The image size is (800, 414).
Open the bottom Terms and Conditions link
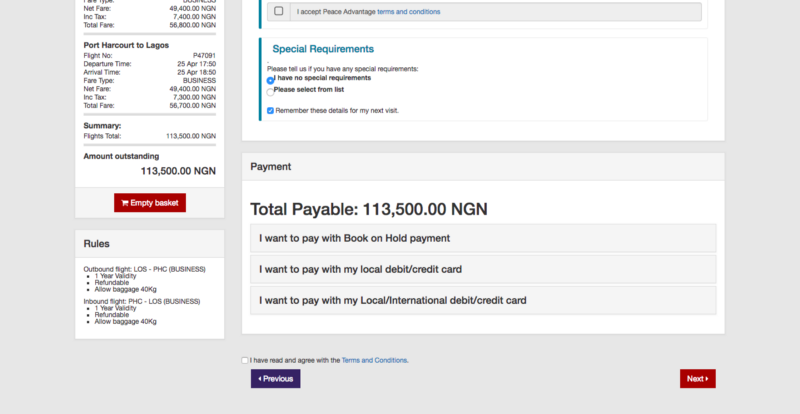[374, 360]
